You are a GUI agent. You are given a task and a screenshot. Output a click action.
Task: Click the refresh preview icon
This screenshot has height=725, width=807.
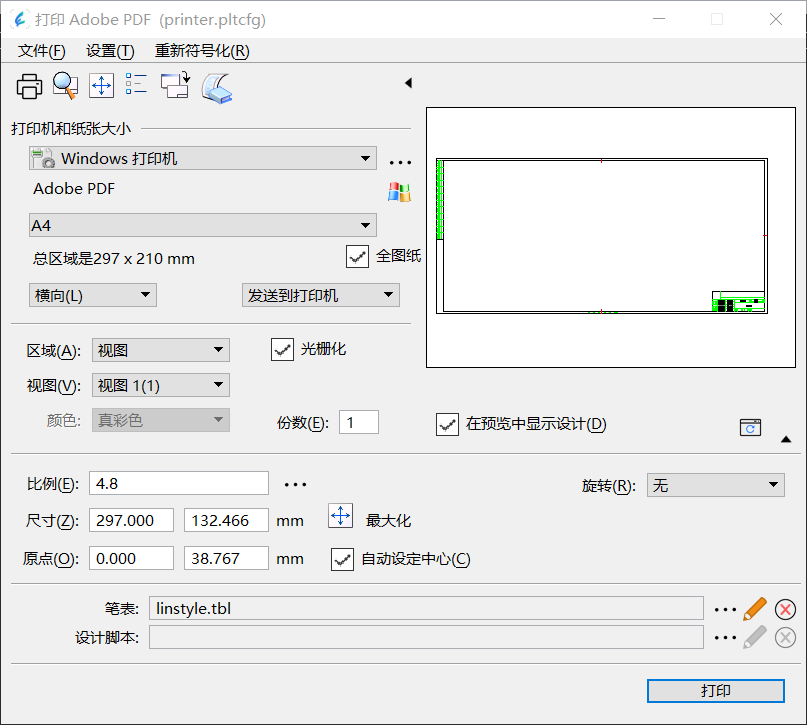[x=750, y=427]
